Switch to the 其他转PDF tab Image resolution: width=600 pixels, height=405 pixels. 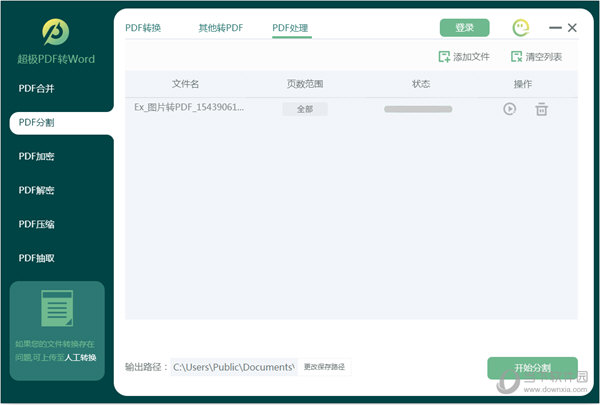tap(220, 28)
